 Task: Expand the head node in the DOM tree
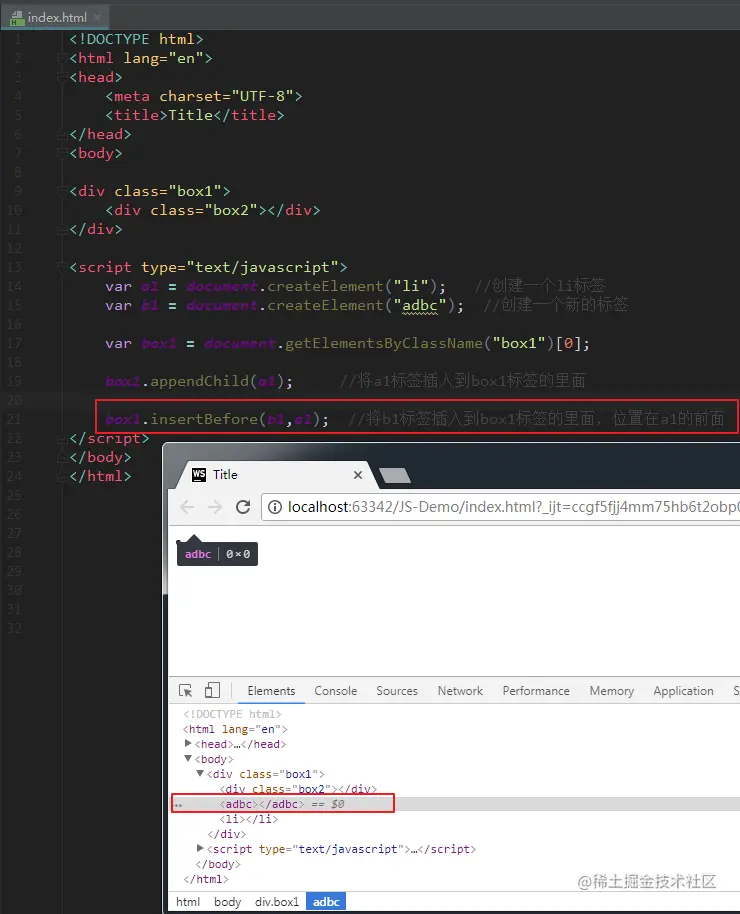pos(188,743)
